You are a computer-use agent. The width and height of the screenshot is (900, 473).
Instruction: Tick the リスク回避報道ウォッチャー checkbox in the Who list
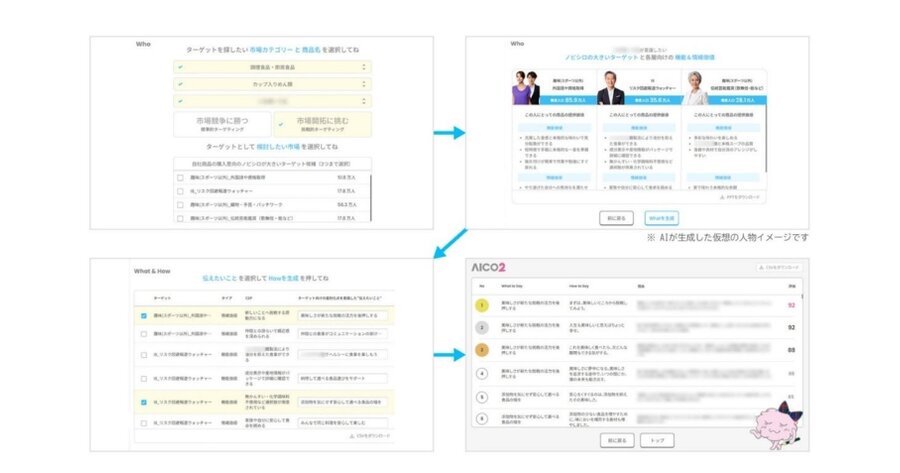[180, 191]
